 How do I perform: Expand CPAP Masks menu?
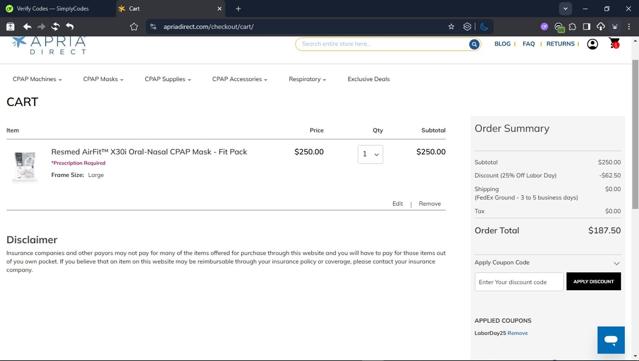(x=103, y=79)
